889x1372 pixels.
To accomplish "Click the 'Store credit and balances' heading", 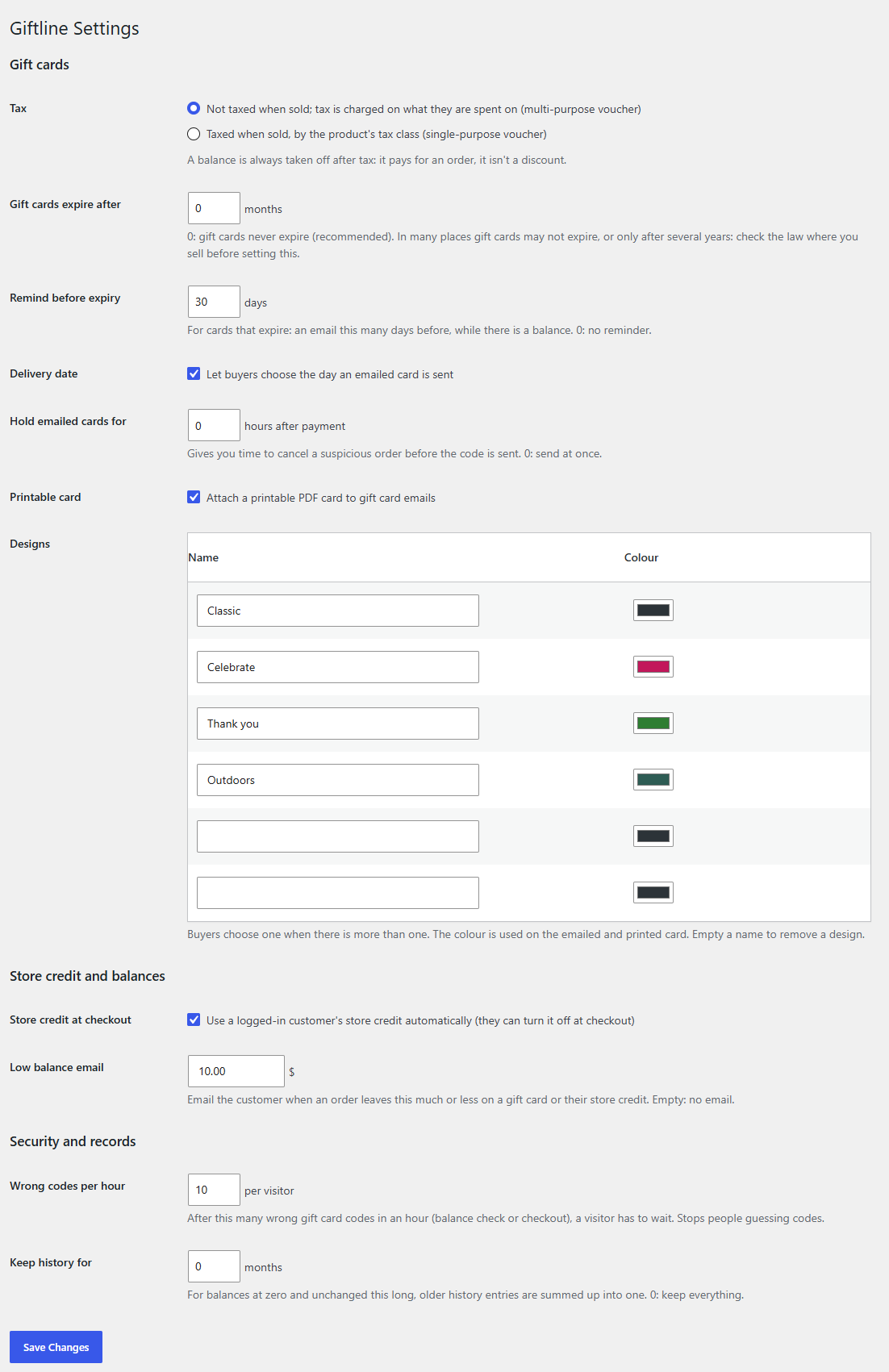I will [x=87, y=976].
